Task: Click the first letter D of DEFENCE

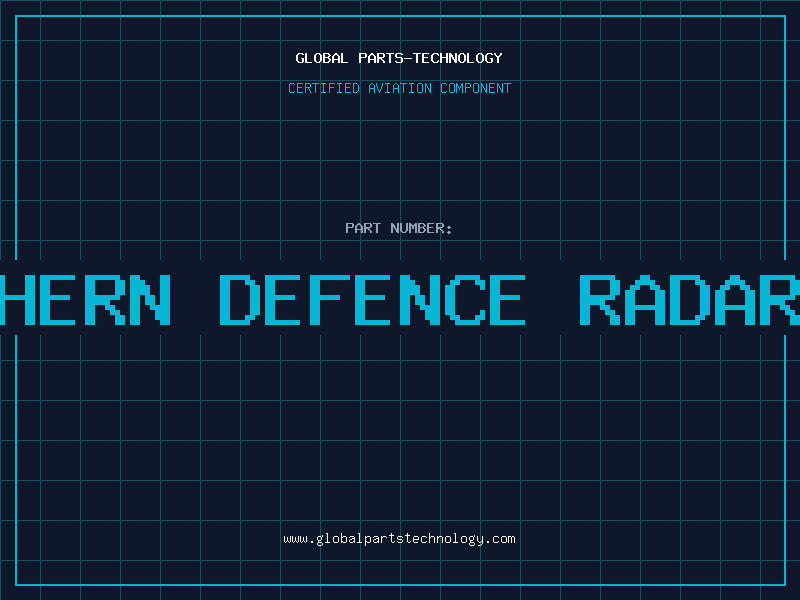Action: 238,300
